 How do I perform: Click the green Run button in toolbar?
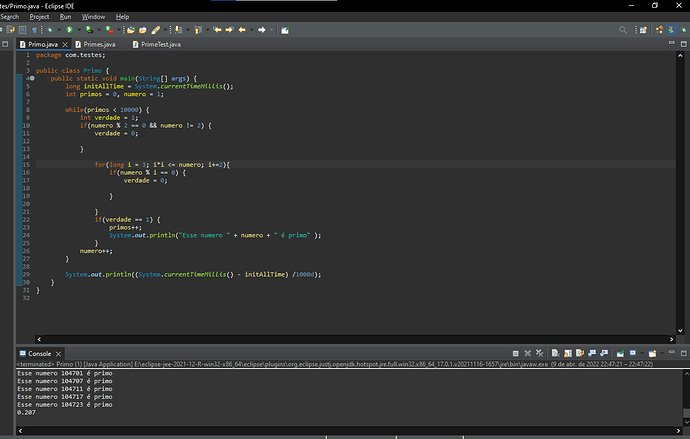click(69, 30)
